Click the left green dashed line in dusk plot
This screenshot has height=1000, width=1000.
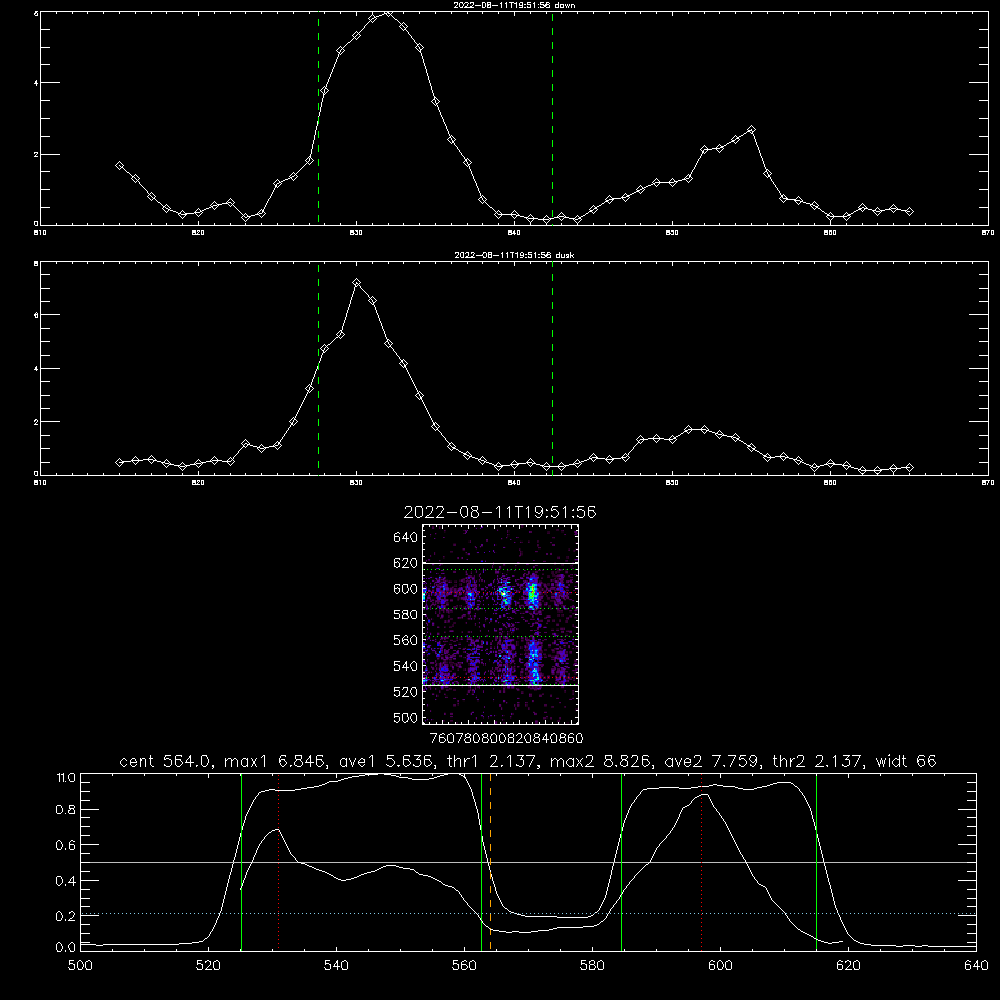(318, 368)
